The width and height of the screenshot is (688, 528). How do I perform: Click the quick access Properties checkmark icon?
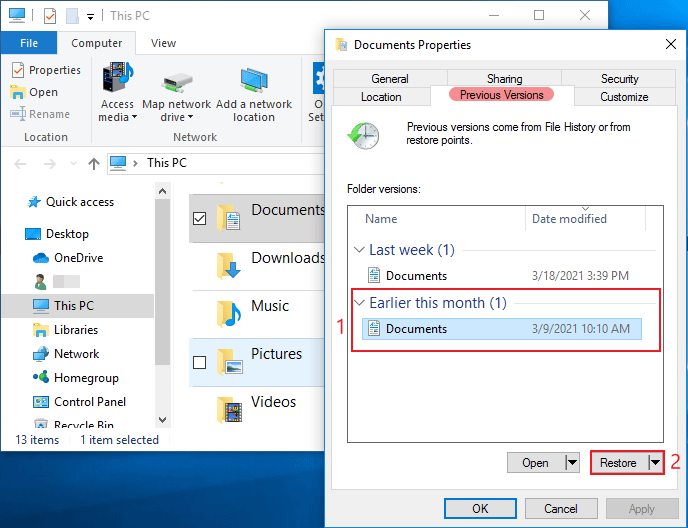click(50, 16)
